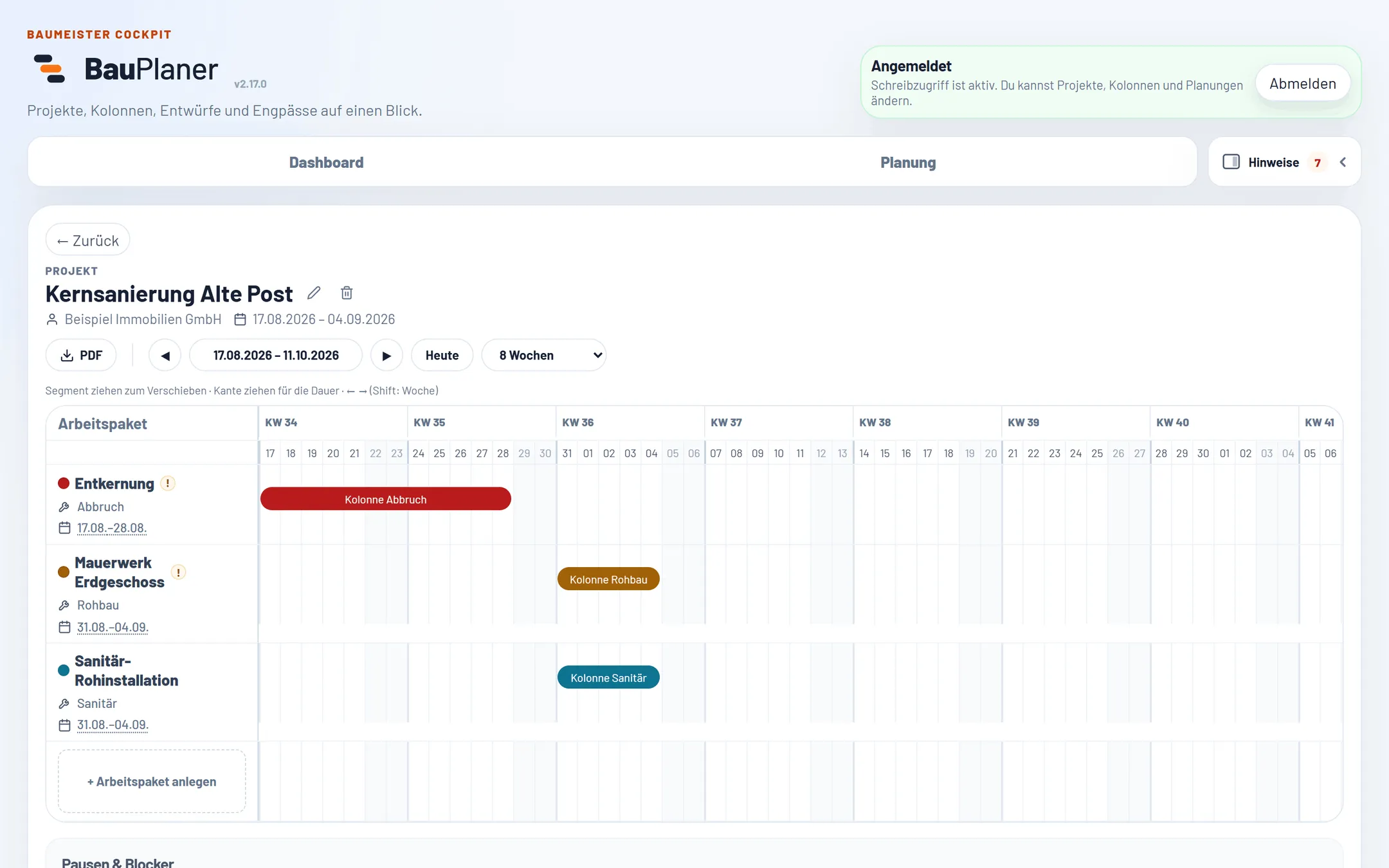1389x868 pixels.
Task: Click the Entkernung work package name
Action: click(x=114, y=484)
